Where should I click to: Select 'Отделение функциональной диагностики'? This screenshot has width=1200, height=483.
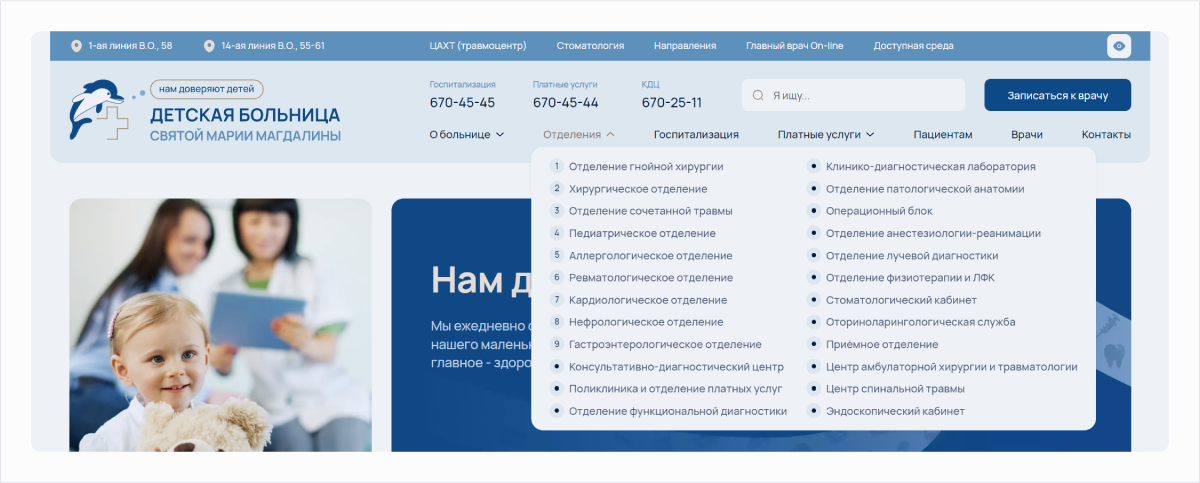678,411
